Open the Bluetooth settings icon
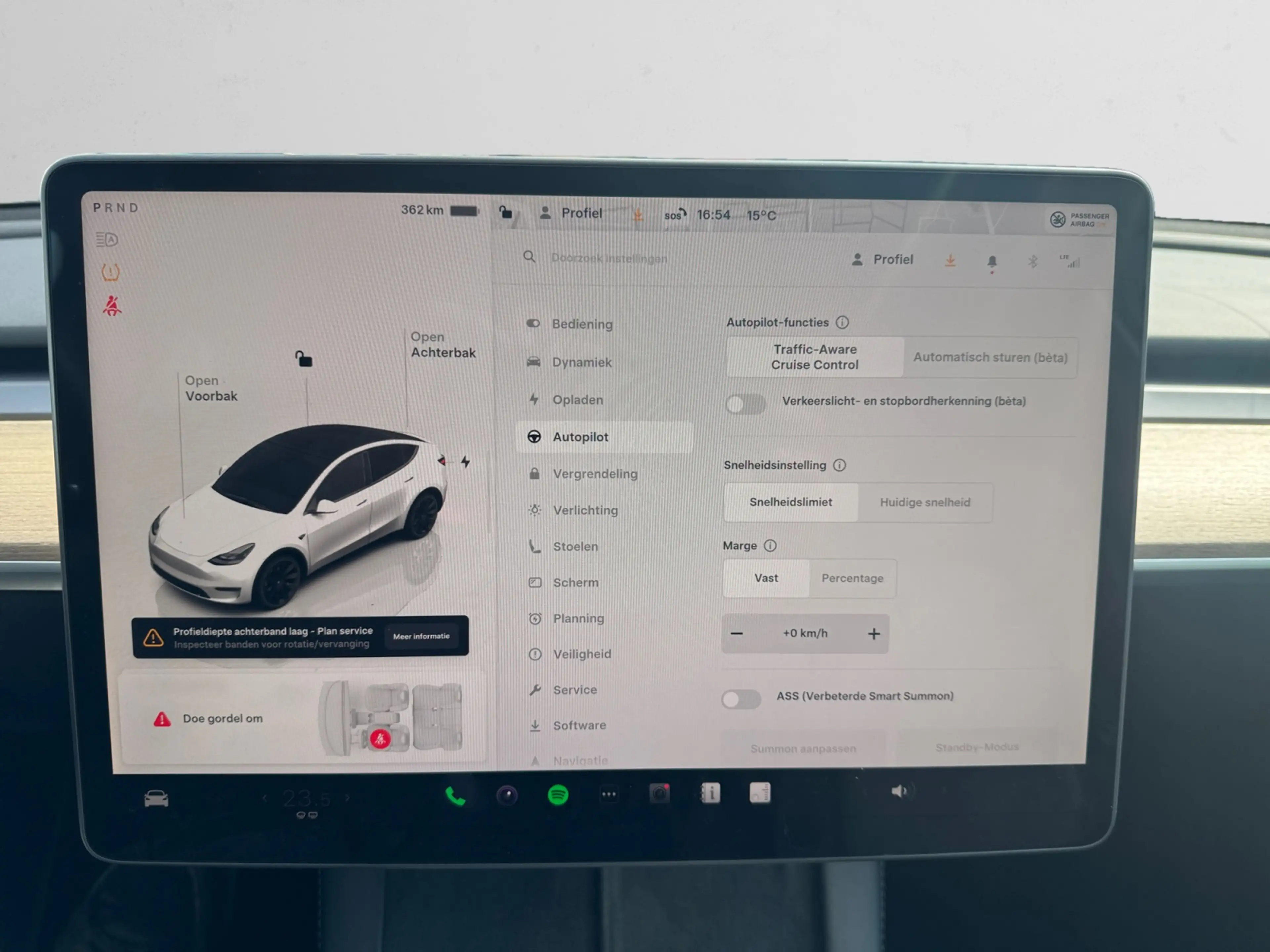 coord(1032,262)
